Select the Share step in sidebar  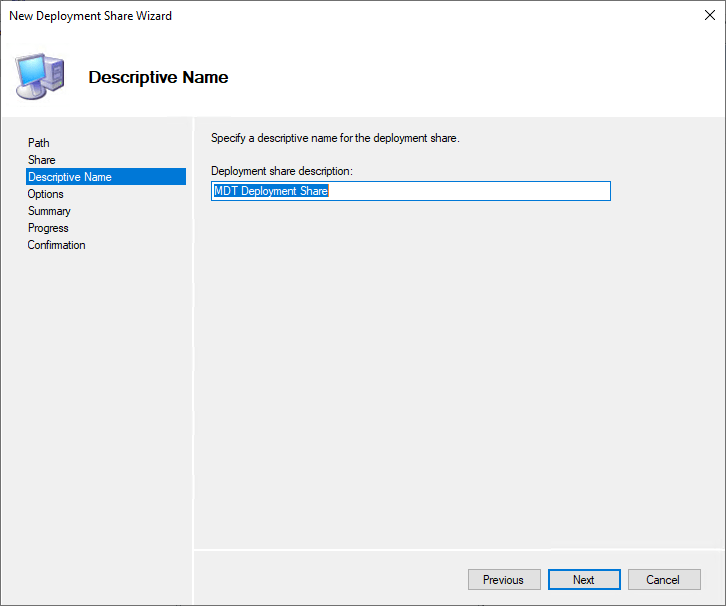pos(42,160)
